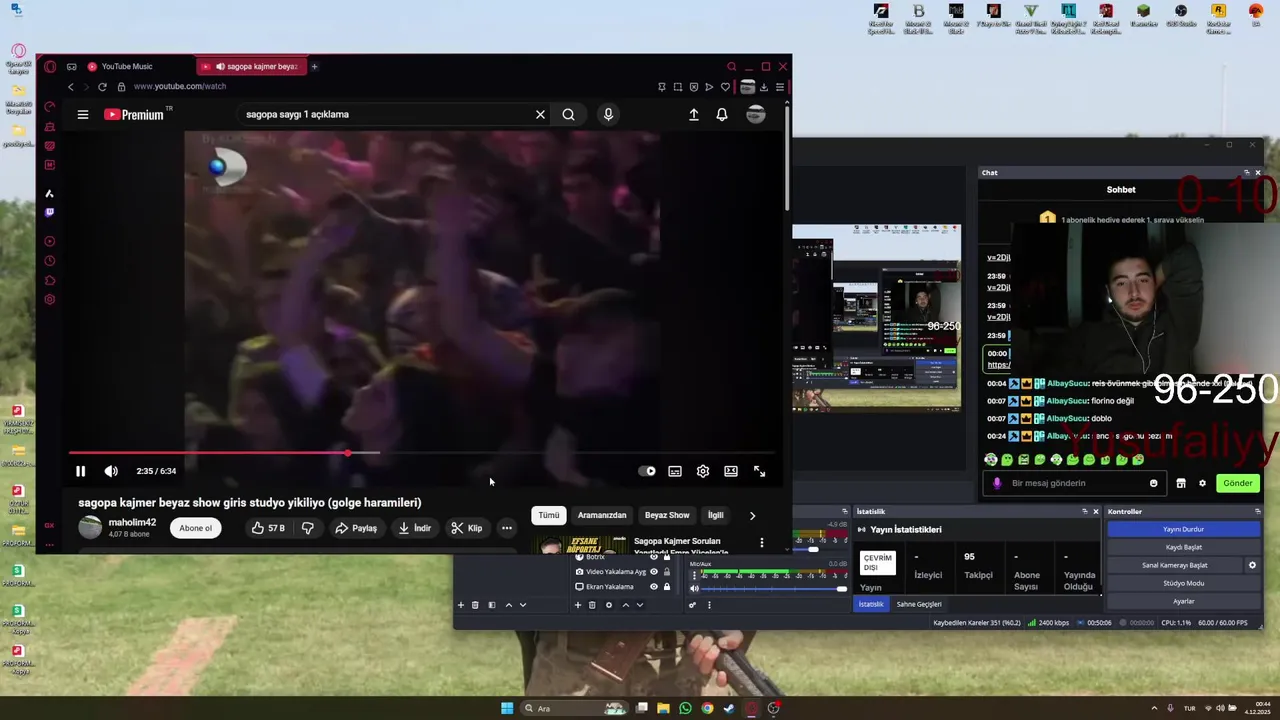Send the chat message with Gönder
Viewport: 1280px width, 720px height.
click(1238, 483)
